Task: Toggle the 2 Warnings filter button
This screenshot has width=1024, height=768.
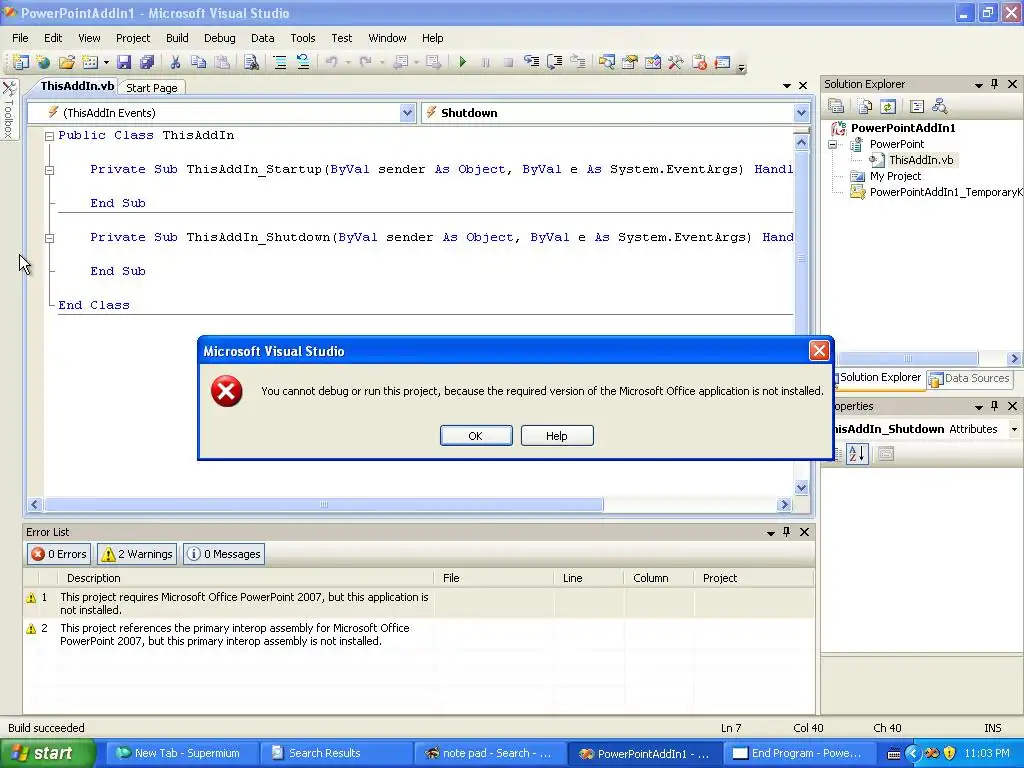Action: 136,554
